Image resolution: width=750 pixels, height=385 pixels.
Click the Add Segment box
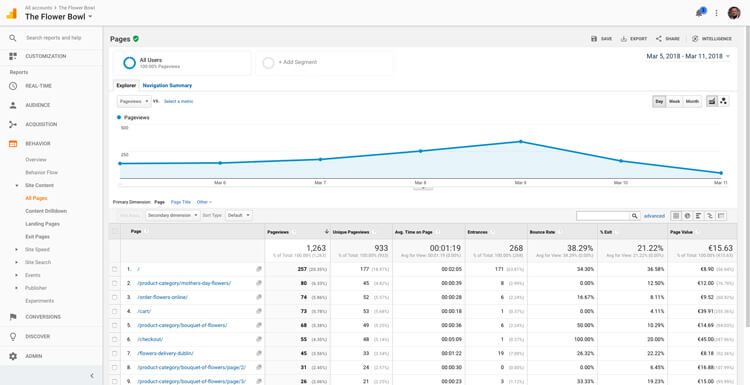pos(324,63)
